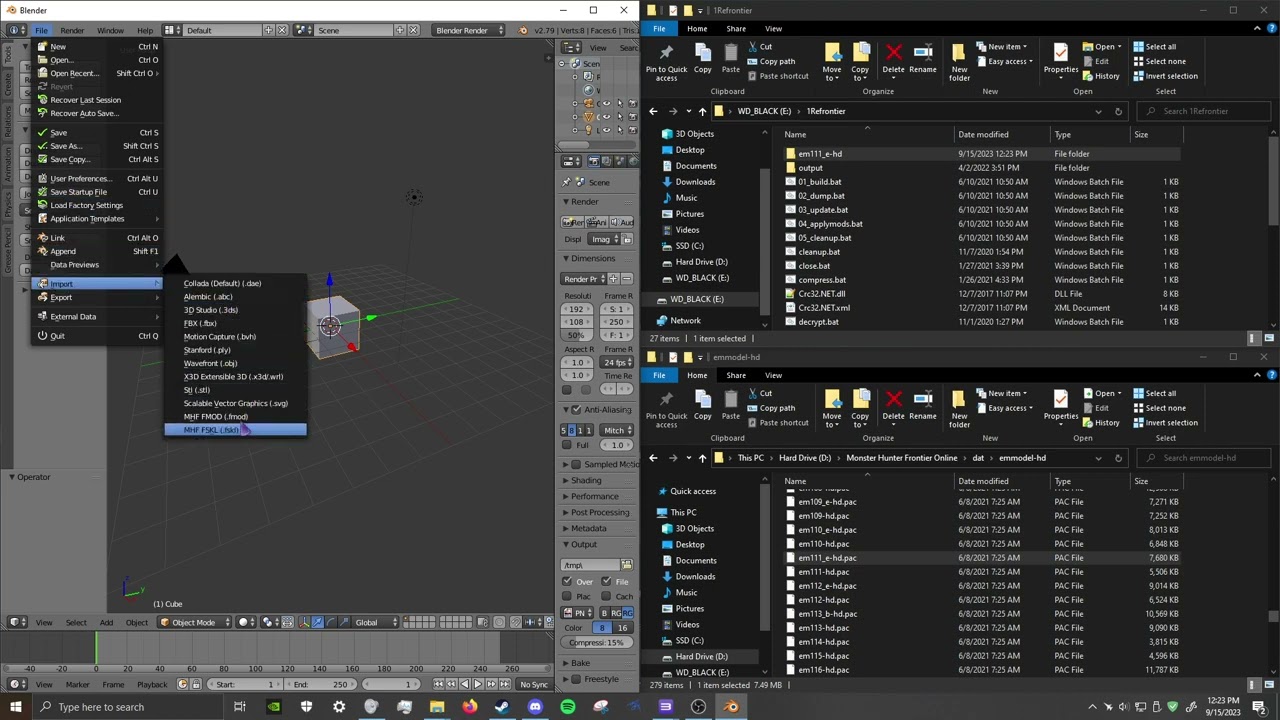Open Mitch anti-aliasing filter dropdown
Image resolution: width=1280 pixels, height=720 pixels.
617,430
